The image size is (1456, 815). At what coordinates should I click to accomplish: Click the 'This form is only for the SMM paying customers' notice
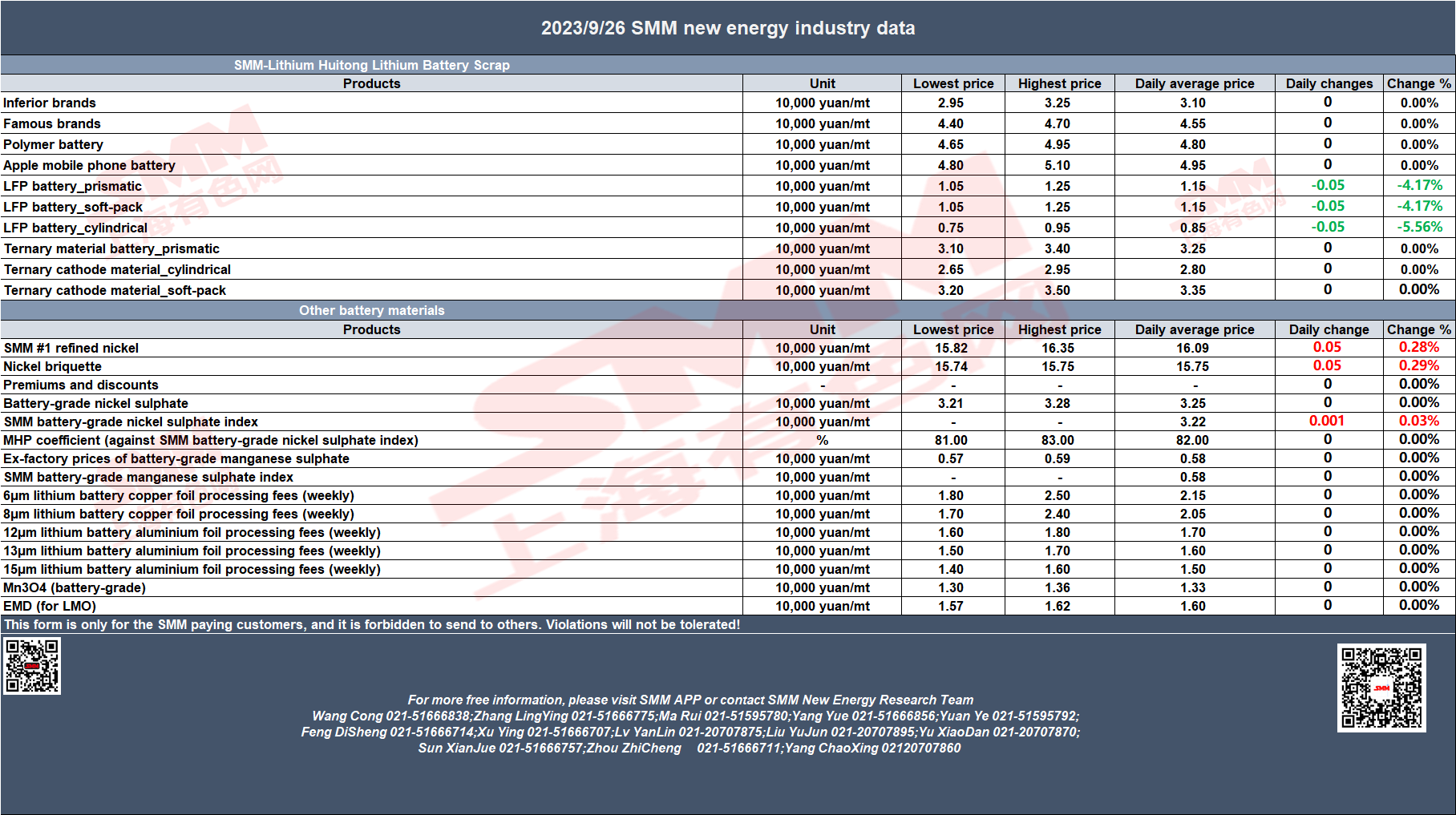[372, 624]
